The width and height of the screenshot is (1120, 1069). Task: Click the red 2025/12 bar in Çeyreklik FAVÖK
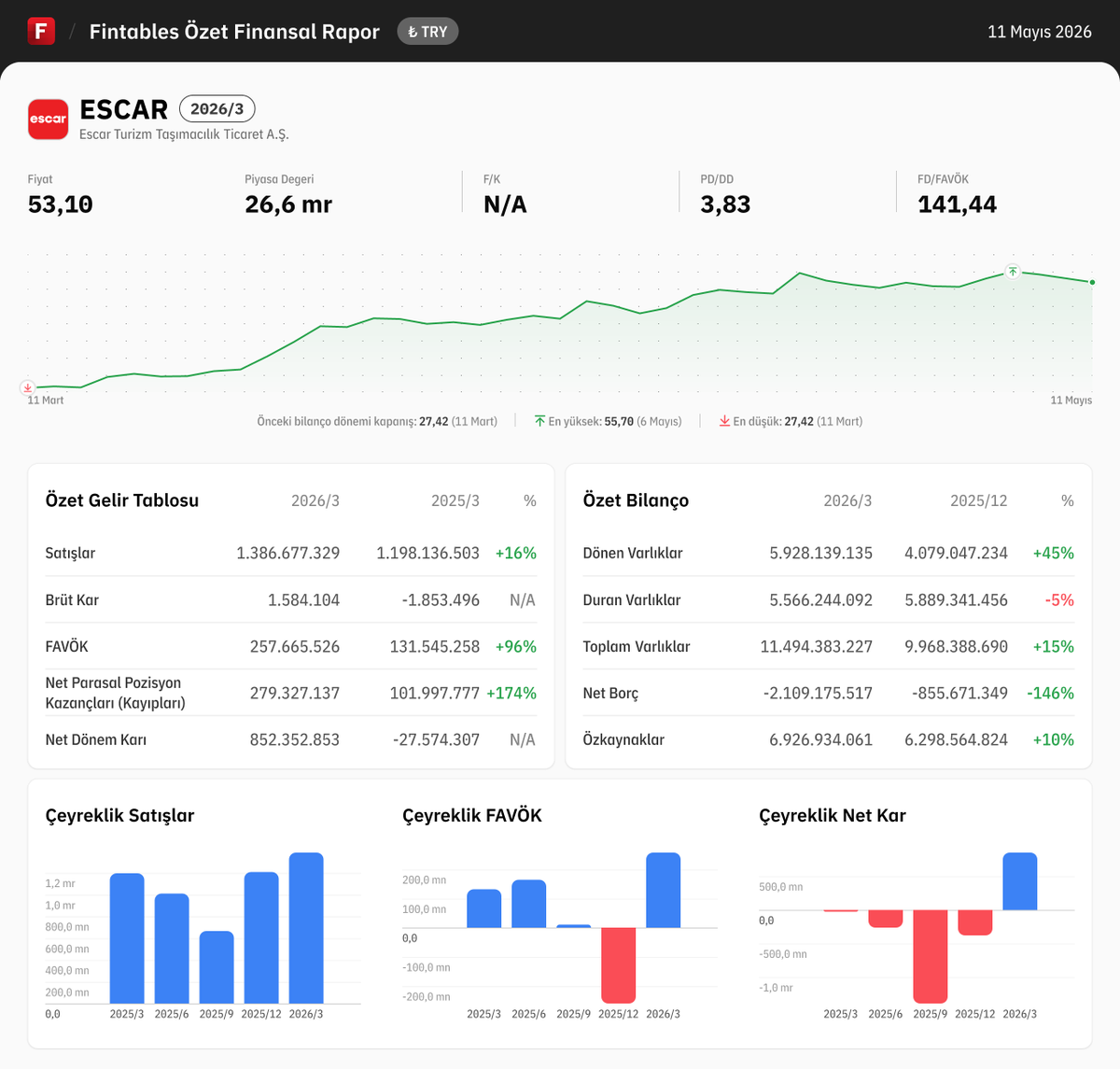[618, 965]
